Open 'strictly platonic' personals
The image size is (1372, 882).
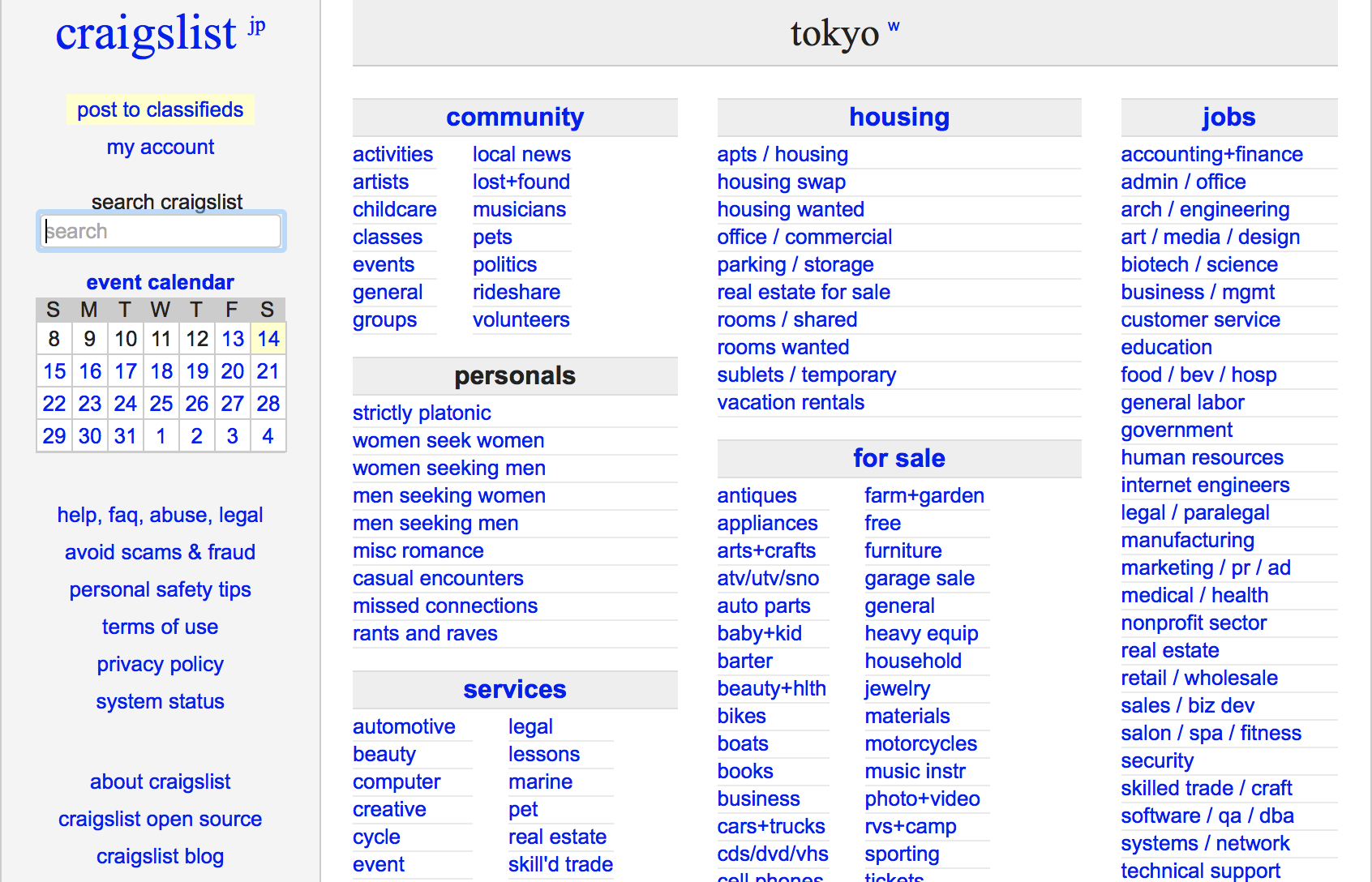point(422,413)
